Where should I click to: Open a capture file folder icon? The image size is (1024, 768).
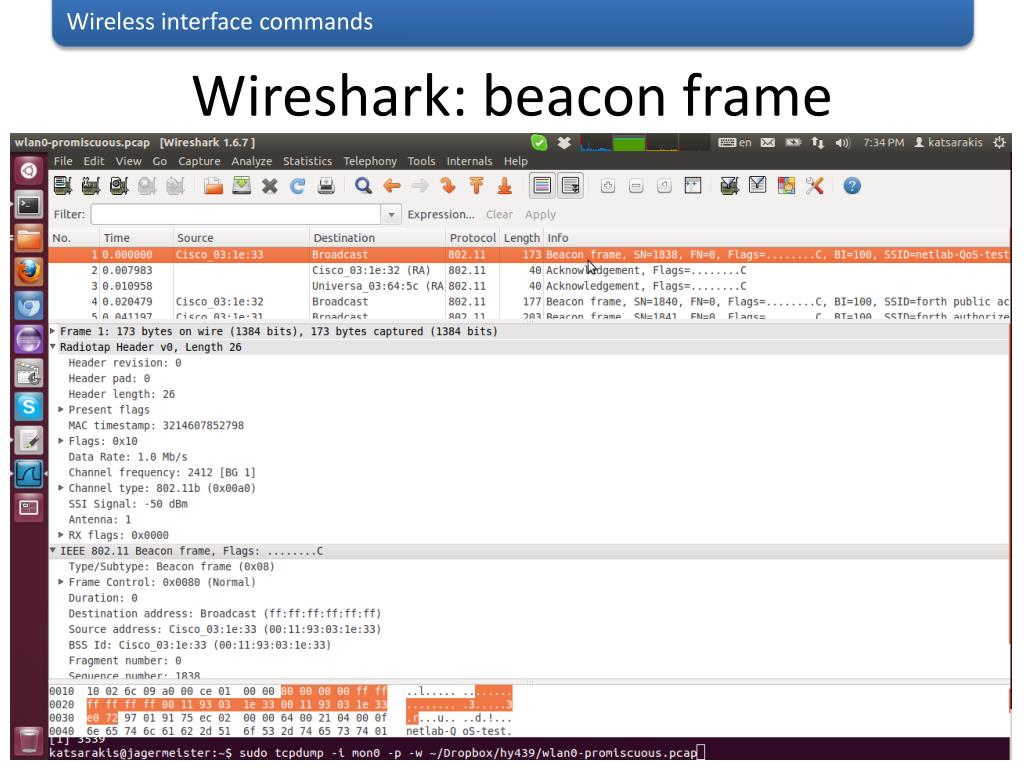[214, 186]
